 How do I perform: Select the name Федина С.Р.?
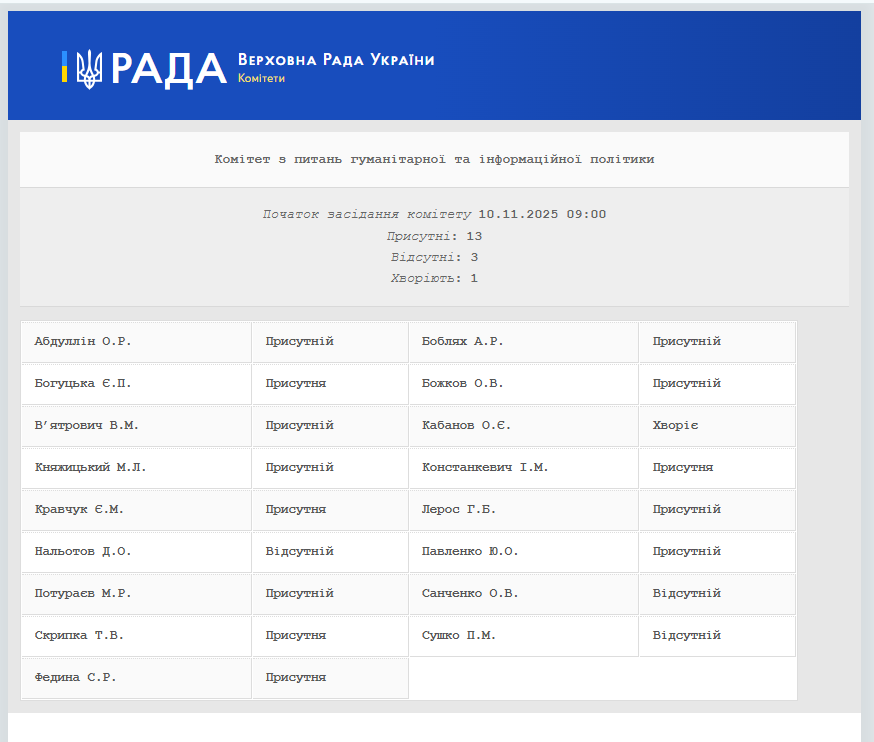click(x=75, y=677)
